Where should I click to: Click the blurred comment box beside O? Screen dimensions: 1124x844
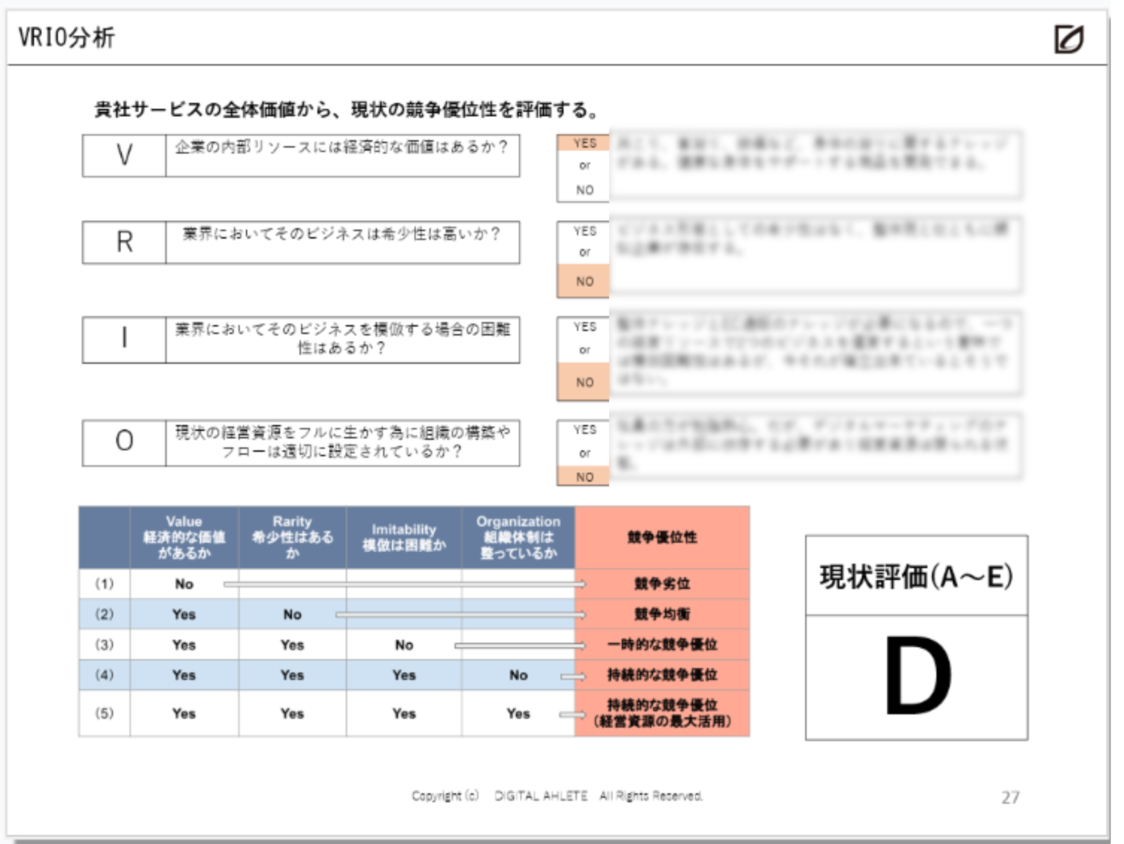point(816,445)
